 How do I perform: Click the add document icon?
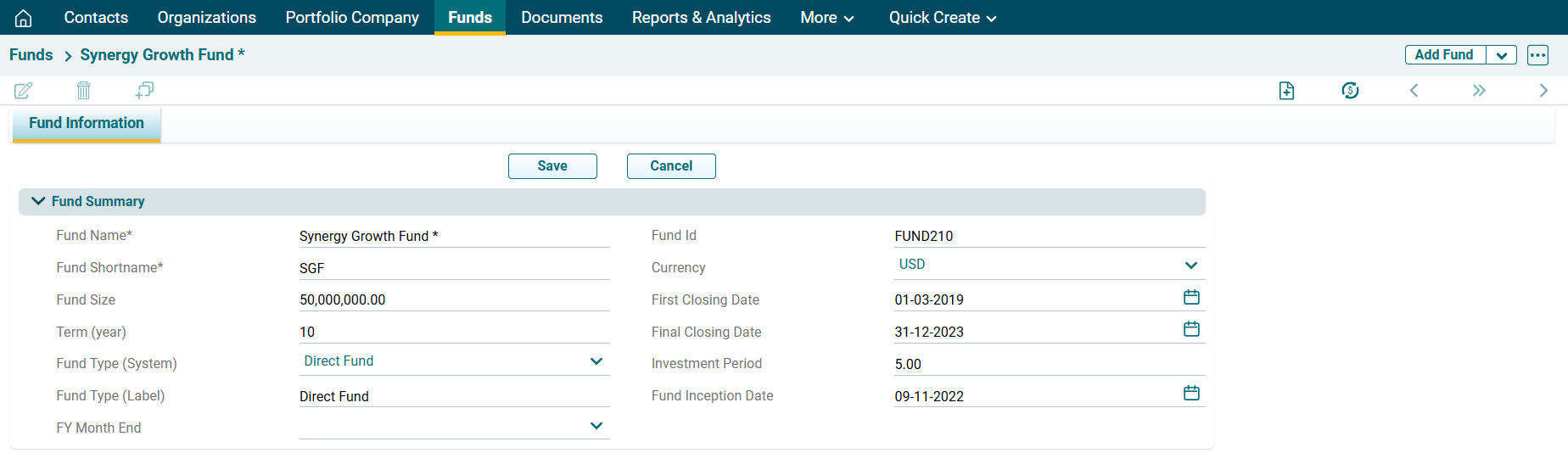click(x=1286, y=91)
